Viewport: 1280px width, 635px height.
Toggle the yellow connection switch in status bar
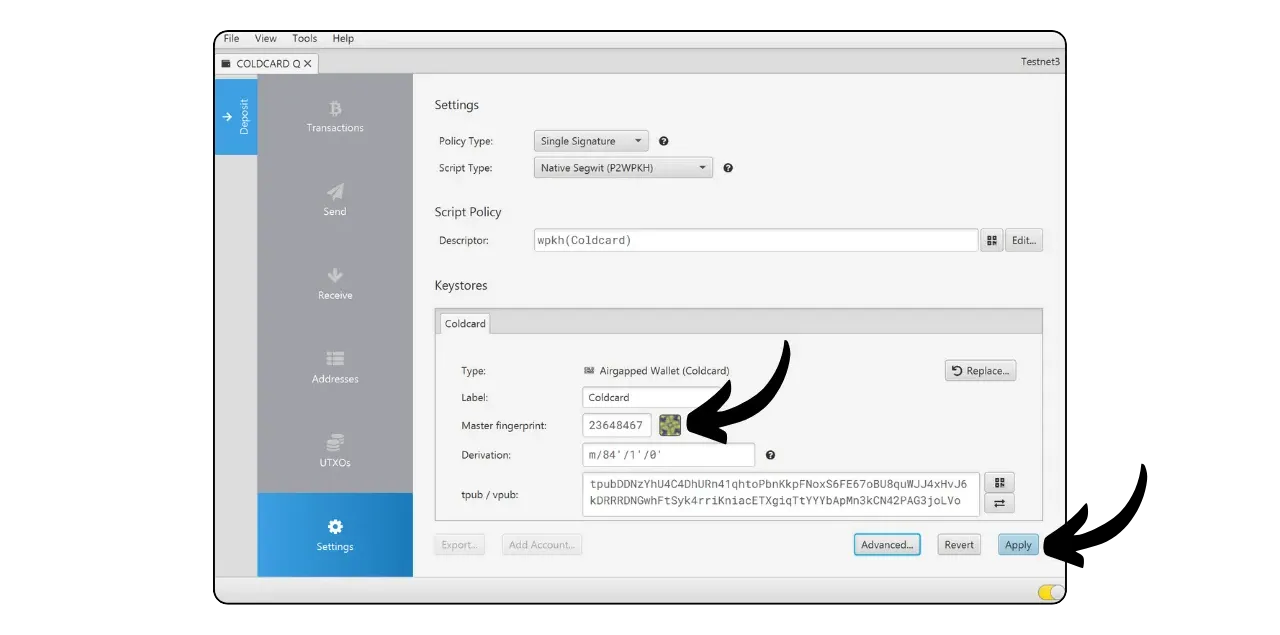tap(1050, 593)
